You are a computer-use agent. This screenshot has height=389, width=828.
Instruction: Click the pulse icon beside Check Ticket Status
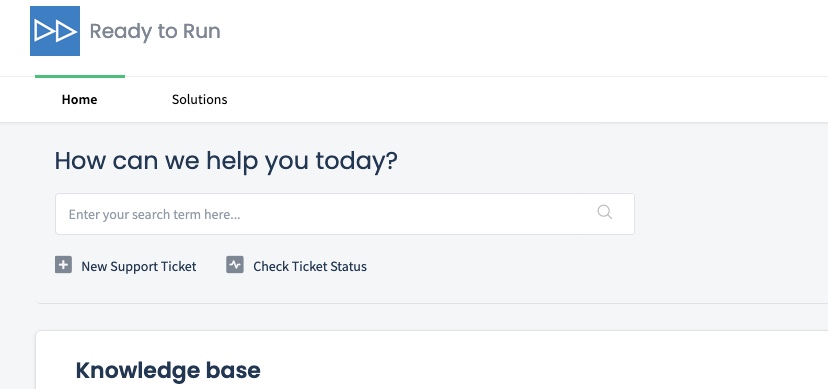235,264
